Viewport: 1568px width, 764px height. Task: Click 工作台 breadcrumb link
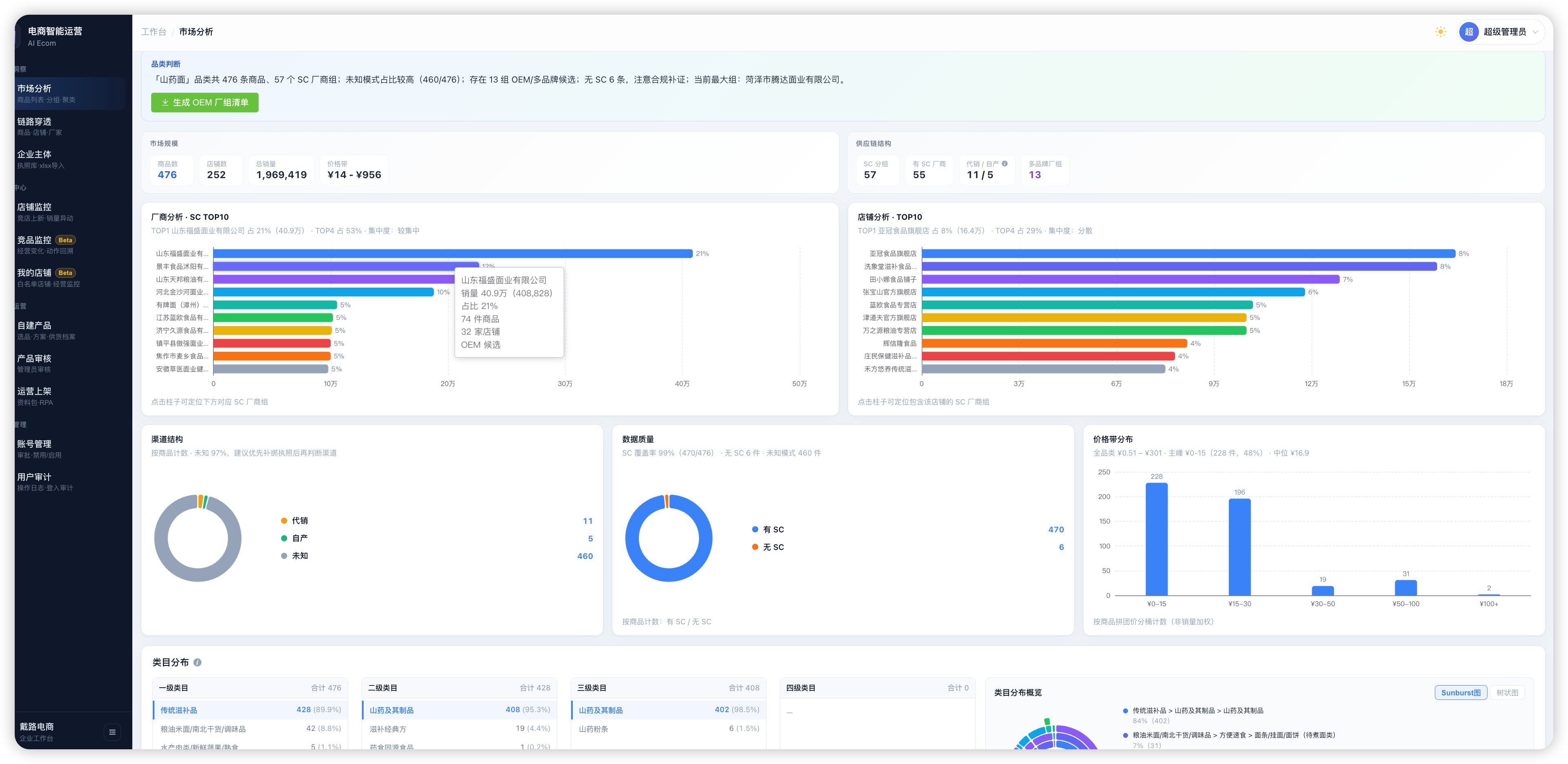pyautogui.click(x=153, y=31)
